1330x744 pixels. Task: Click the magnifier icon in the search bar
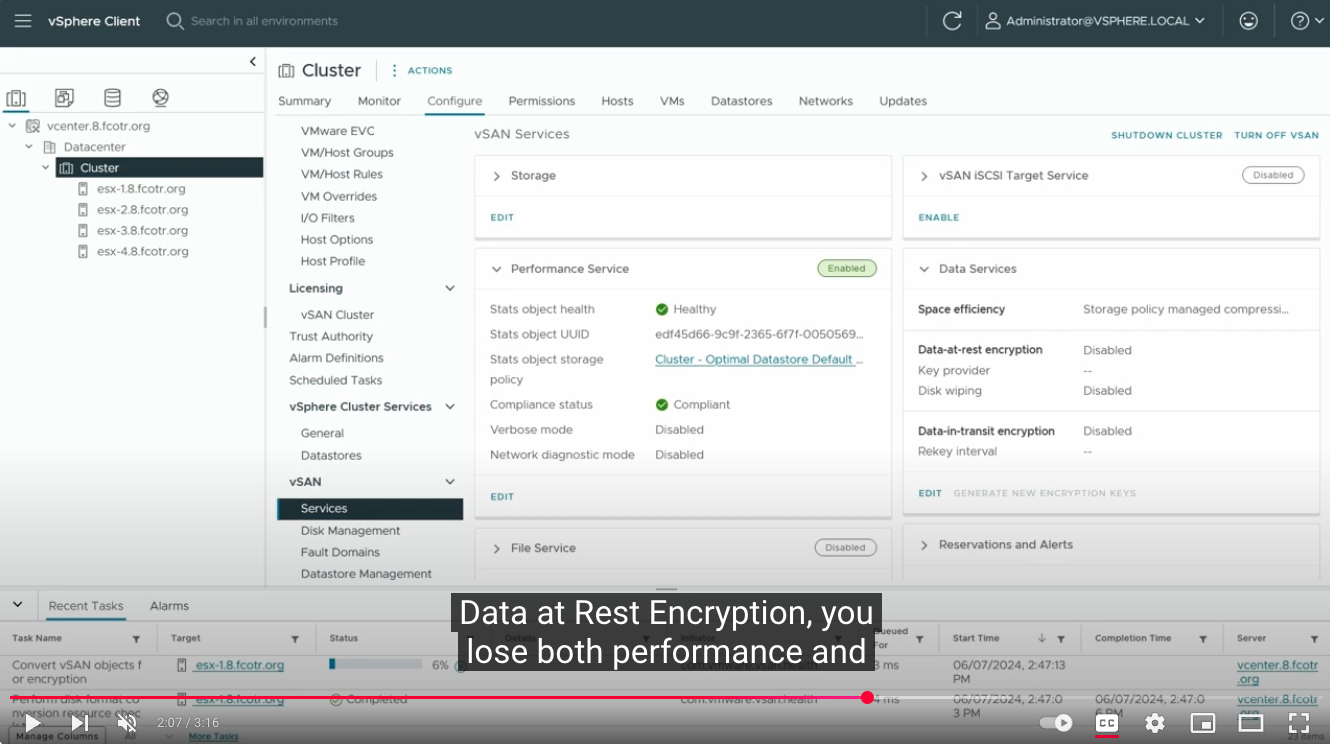175,21
